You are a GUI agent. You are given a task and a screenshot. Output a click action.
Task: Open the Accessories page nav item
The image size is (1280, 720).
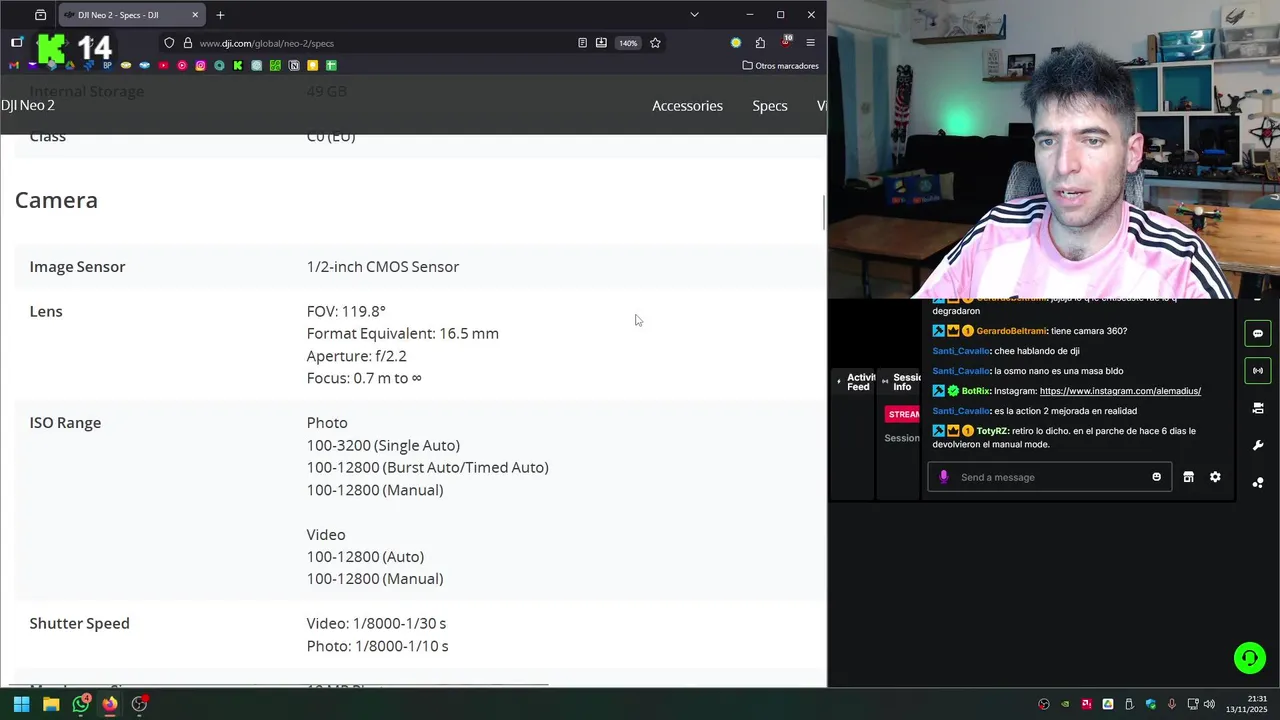point(687,106)
